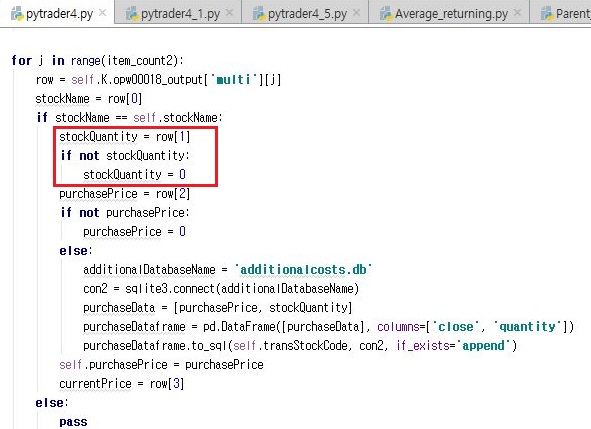
Task: Click the 'quantity' column string
Action: click(527, 326)
